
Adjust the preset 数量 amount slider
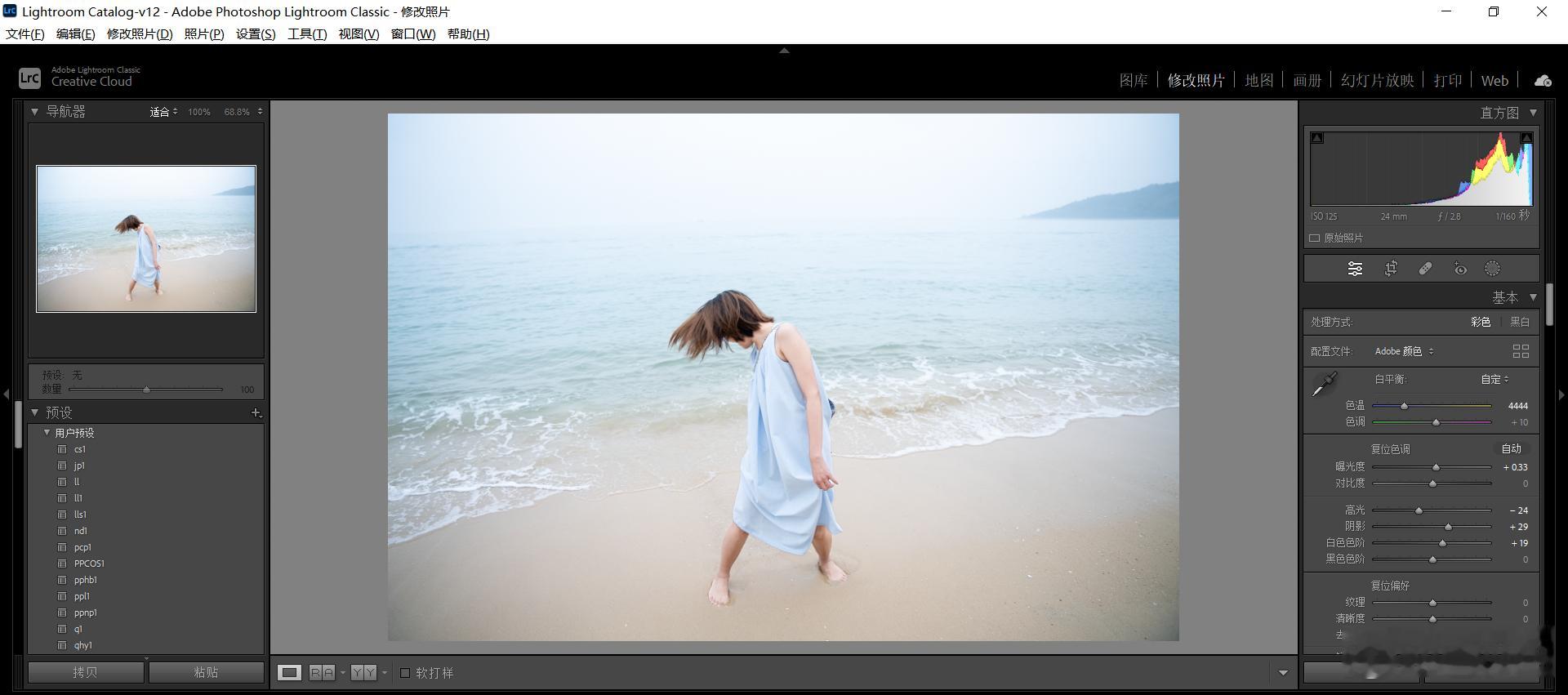(146, 390)
